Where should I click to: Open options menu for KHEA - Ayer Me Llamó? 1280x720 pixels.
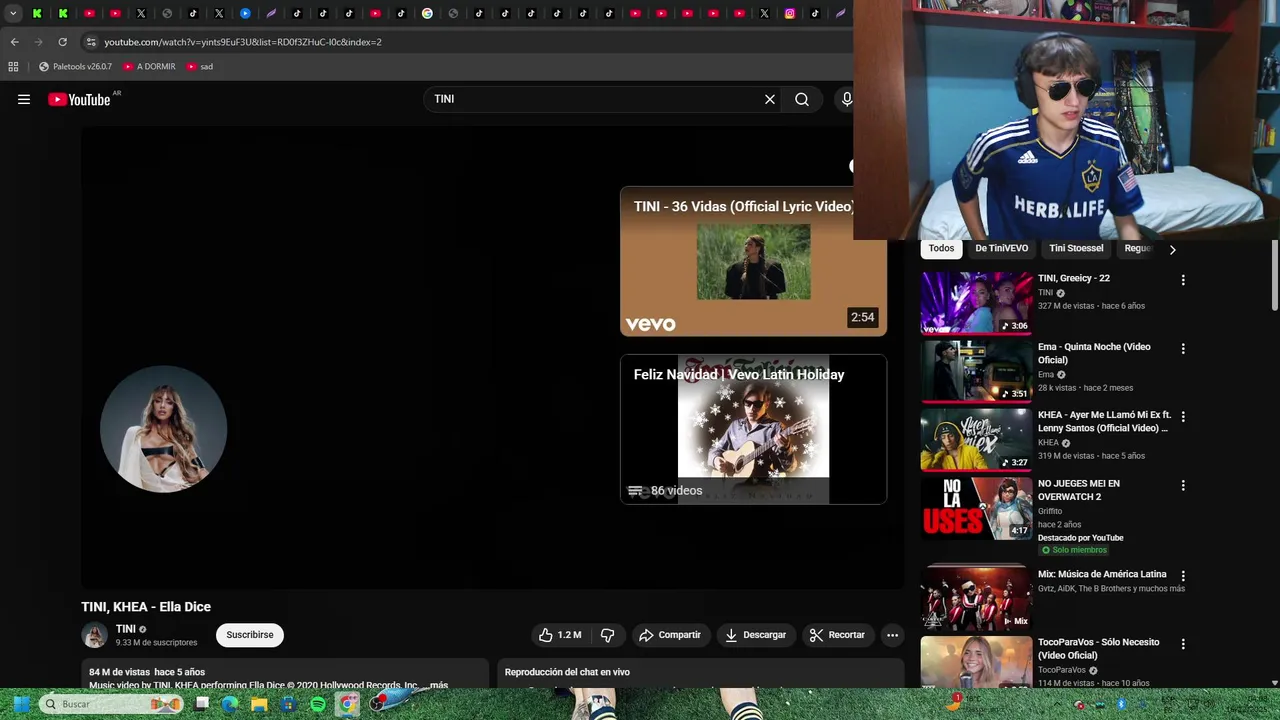coord(1183,417)
